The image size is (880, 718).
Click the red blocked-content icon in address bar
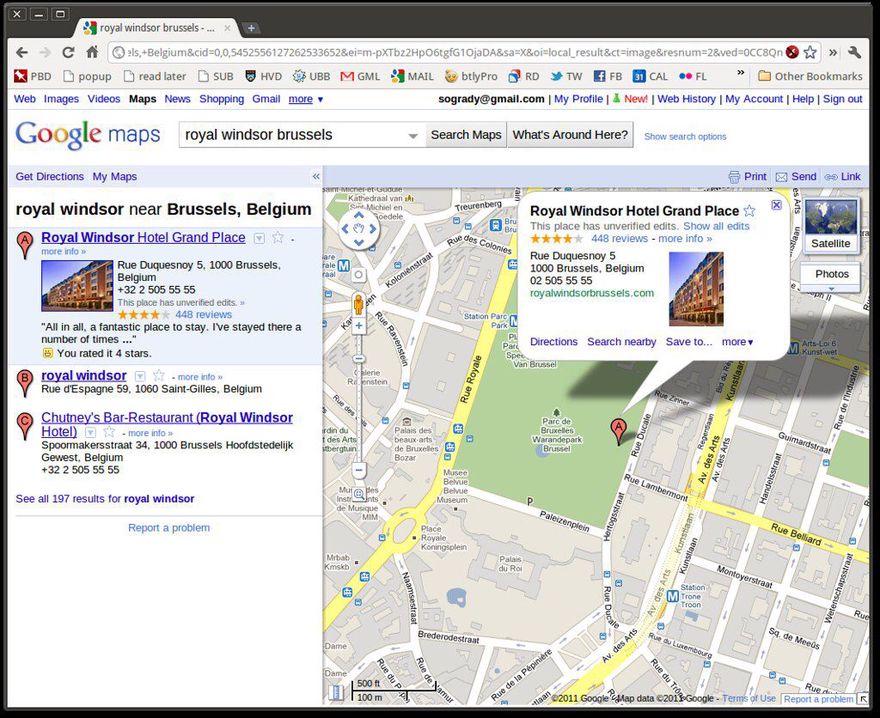click(792, 53)
